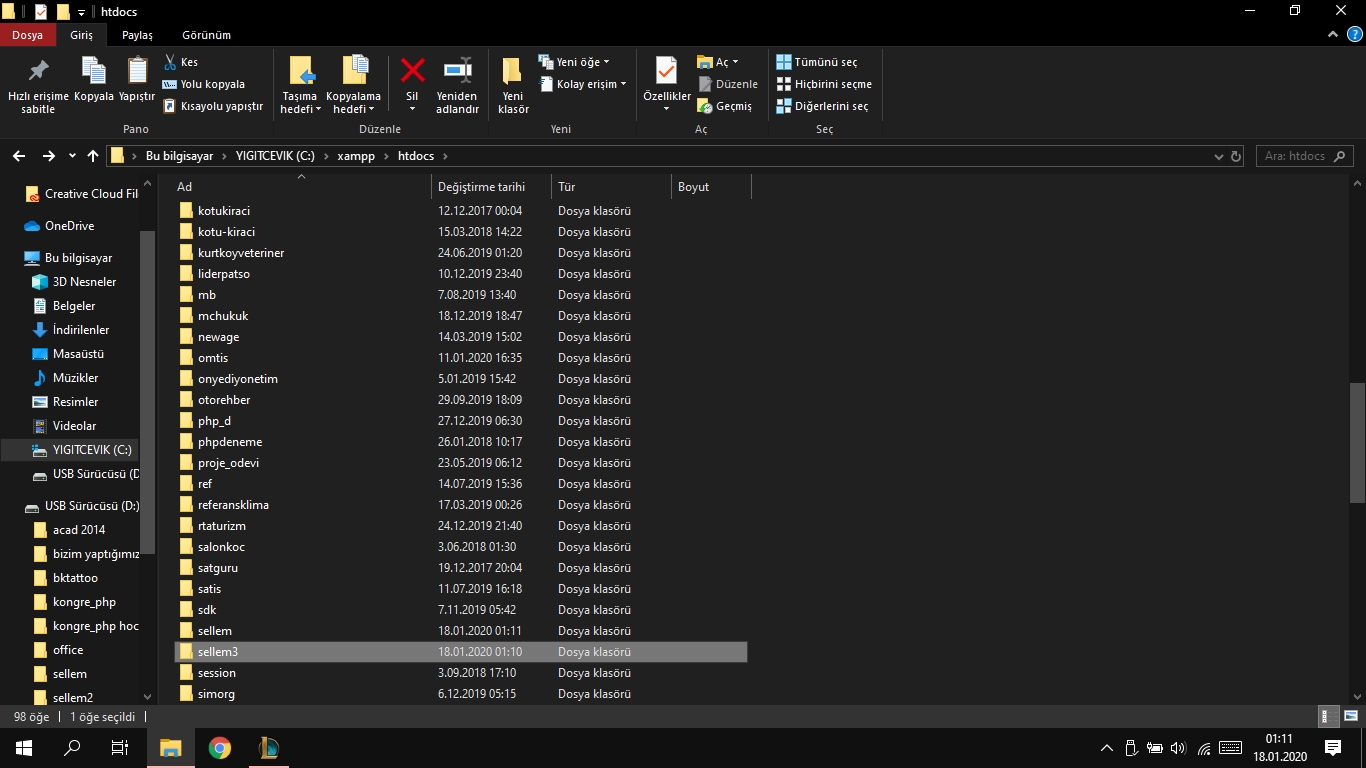Open Özellikler properties icon
The width and height of the screenshot is (1366, 768).
tap(666, 71)
